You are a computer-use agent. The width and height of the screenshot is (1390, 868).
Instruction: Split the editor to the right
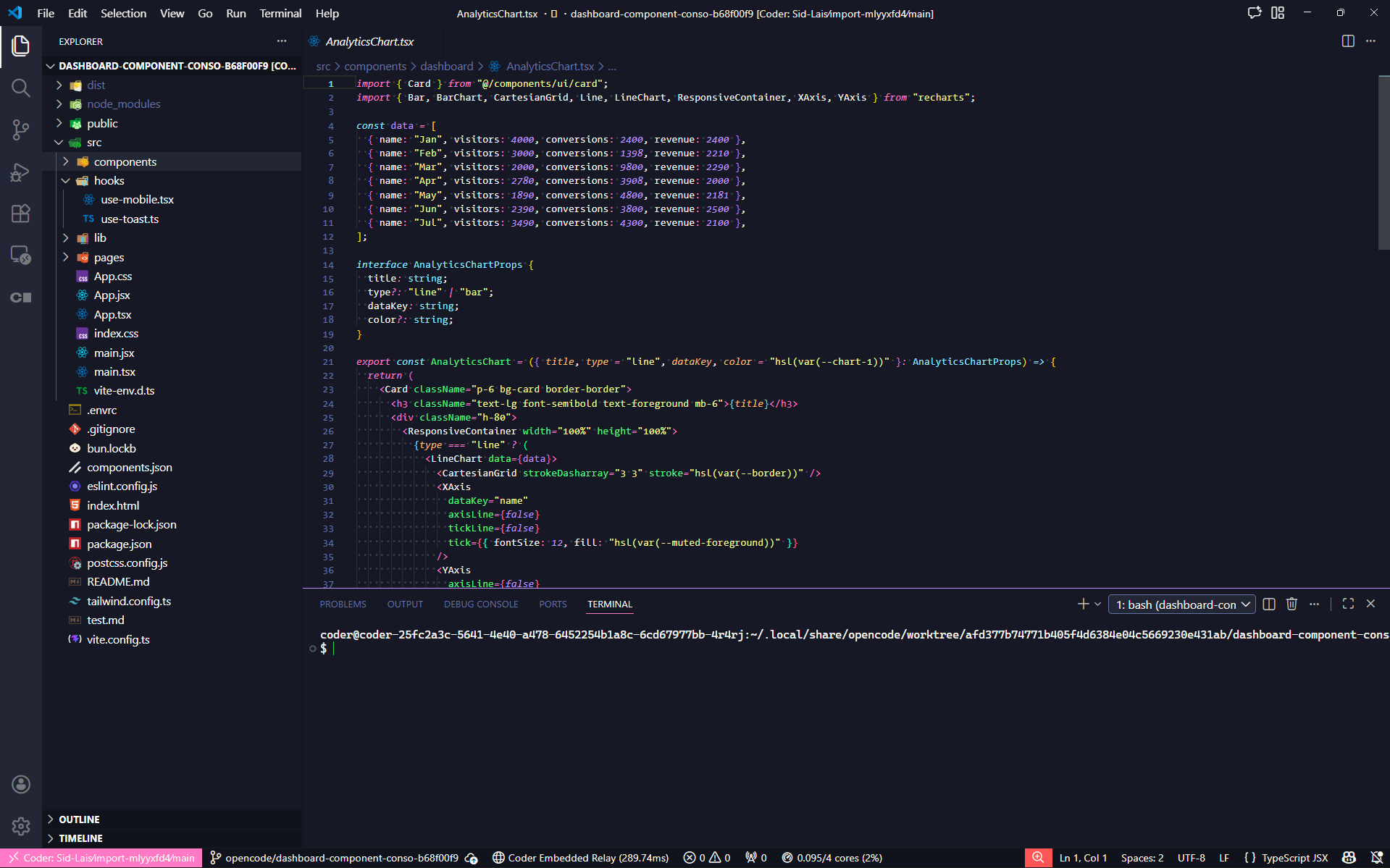click(x=1347, y=41)
